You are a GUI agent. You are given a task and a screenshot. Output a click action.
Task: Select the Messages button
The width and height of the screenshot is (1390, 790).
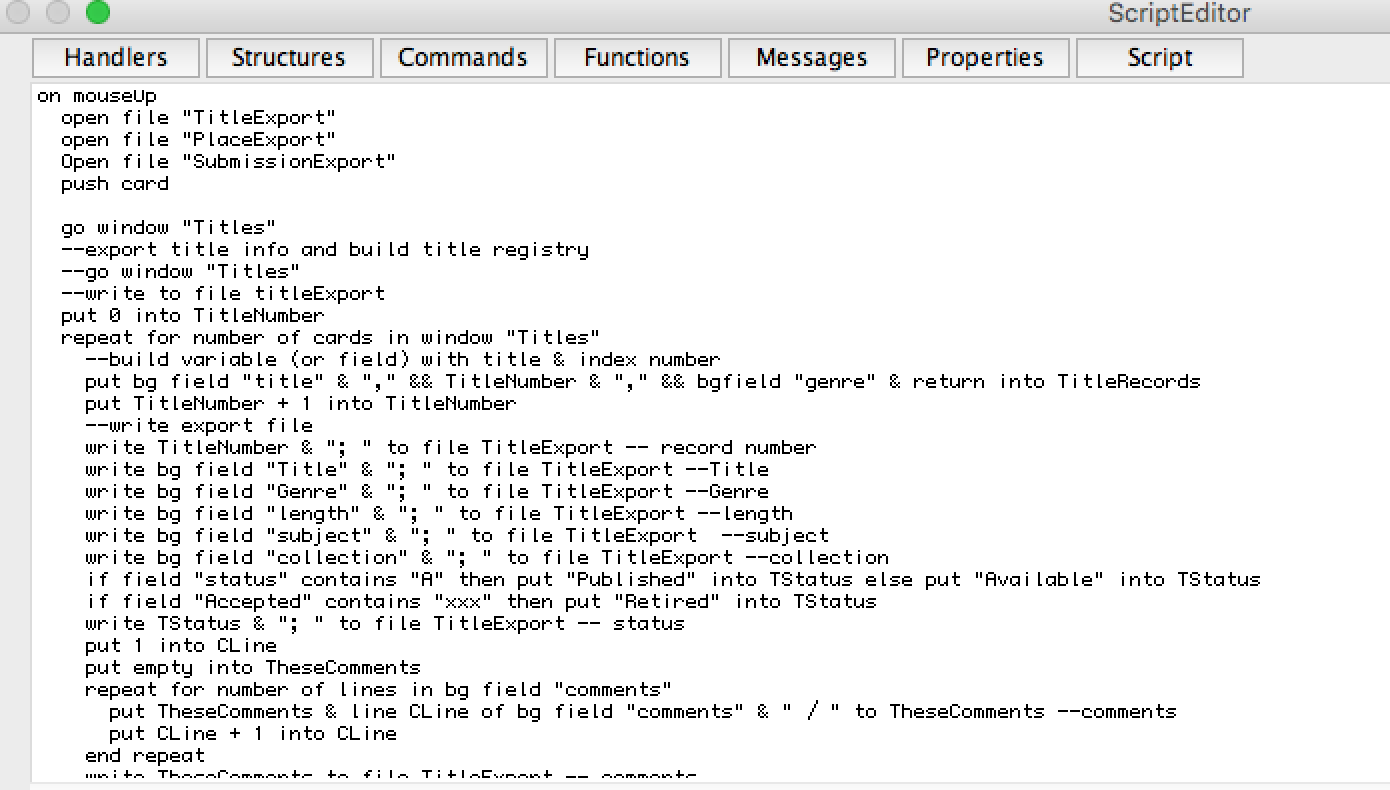(811, 58)
